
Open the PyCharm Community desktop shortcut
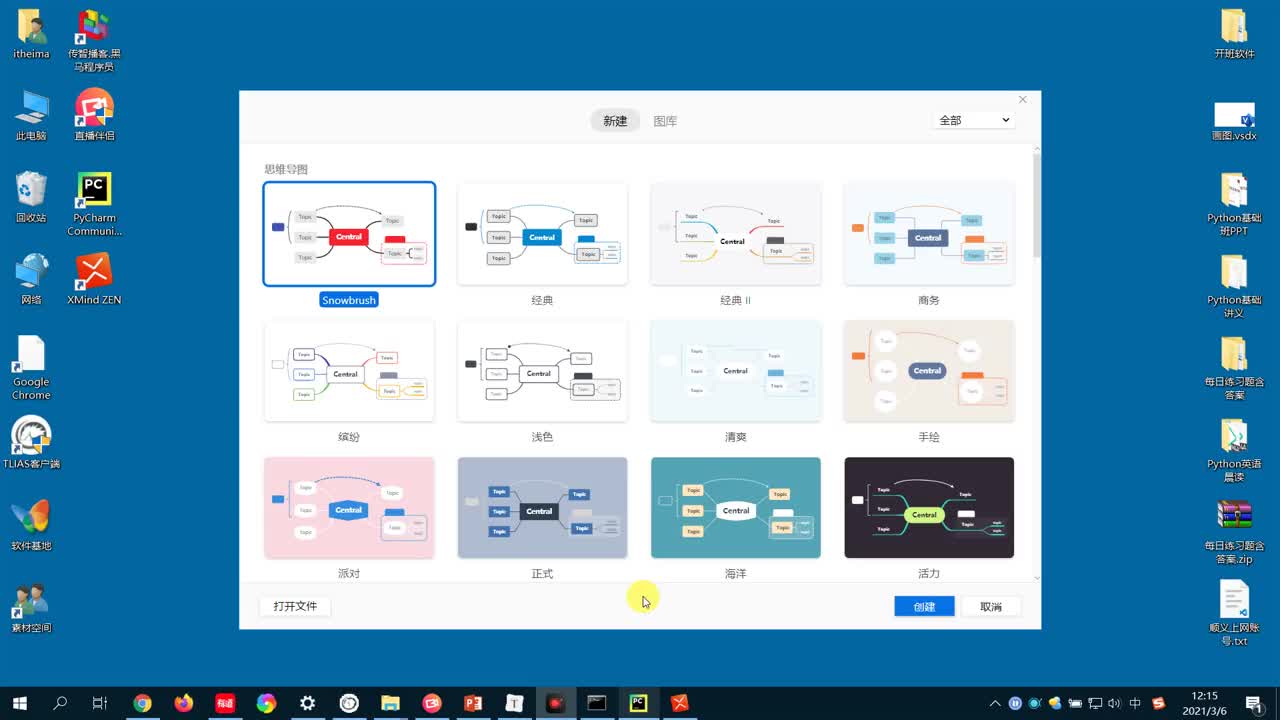tap(94, 204)
